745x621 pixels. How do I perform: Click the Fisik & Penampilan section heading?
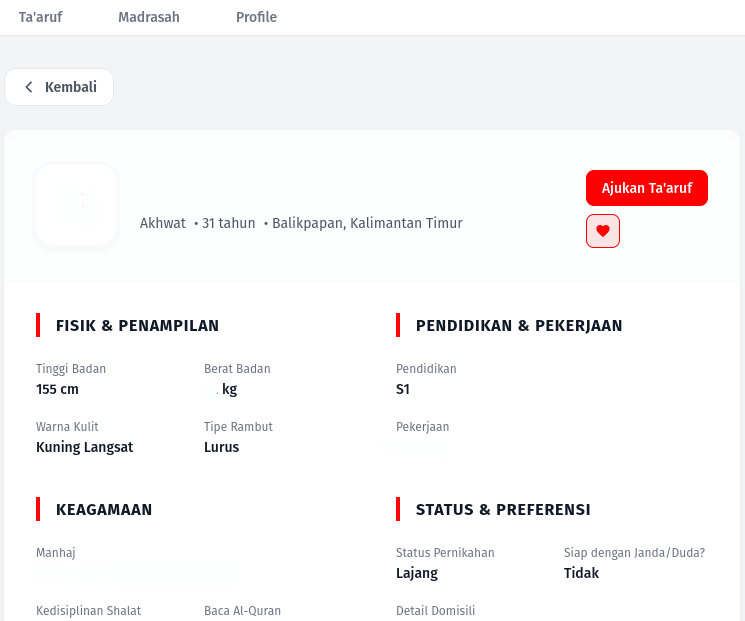pos(137,325)
